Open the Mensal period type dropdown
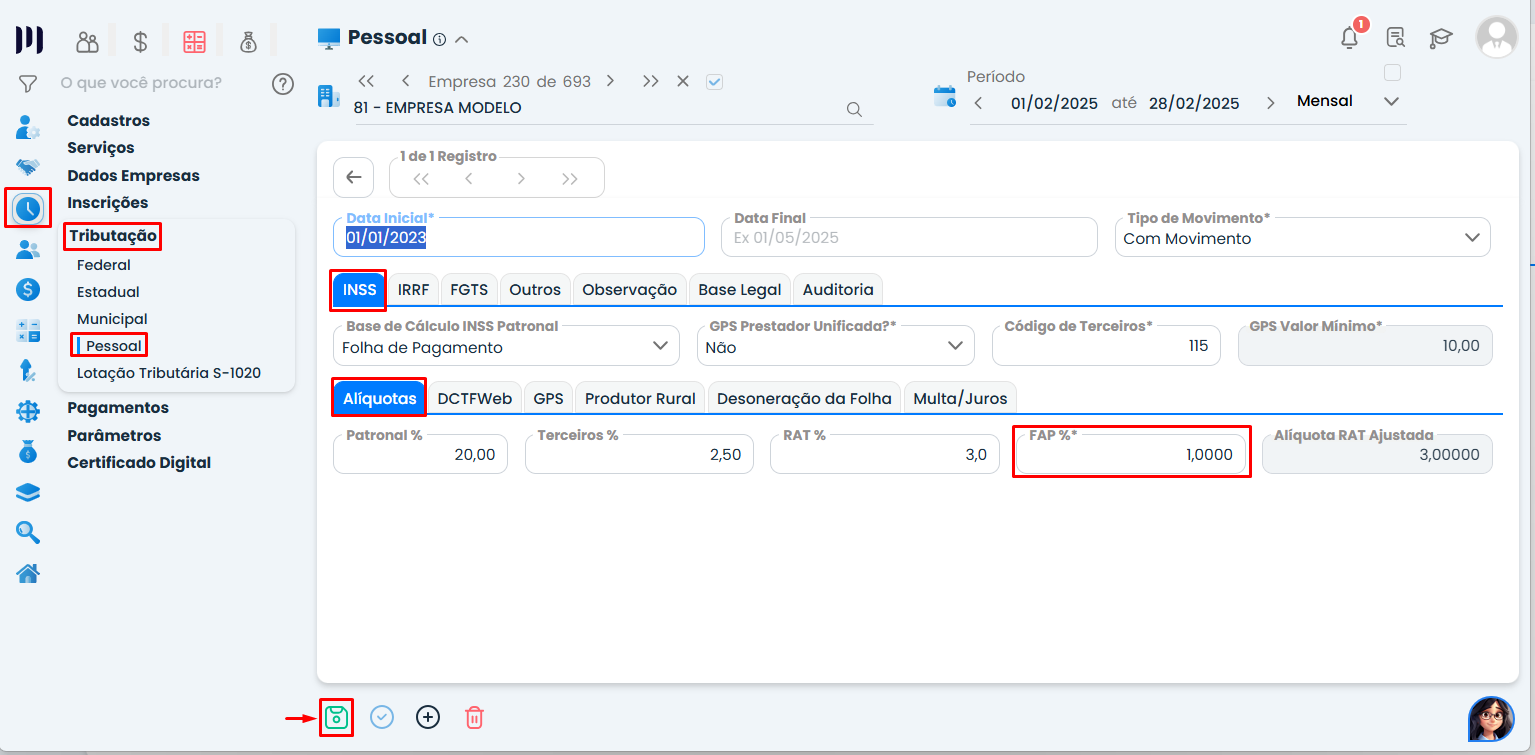Screen dimensions: 1535x755 [x=1390, y=101]
